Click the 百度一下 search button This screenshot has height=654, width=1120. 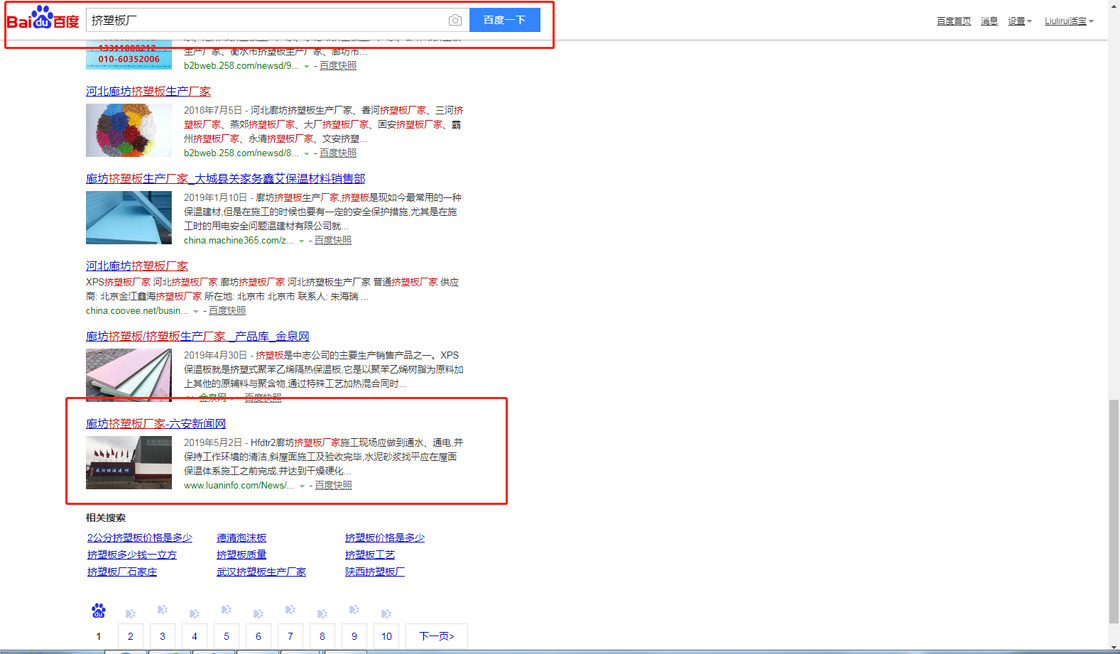[x=504, y=20]
